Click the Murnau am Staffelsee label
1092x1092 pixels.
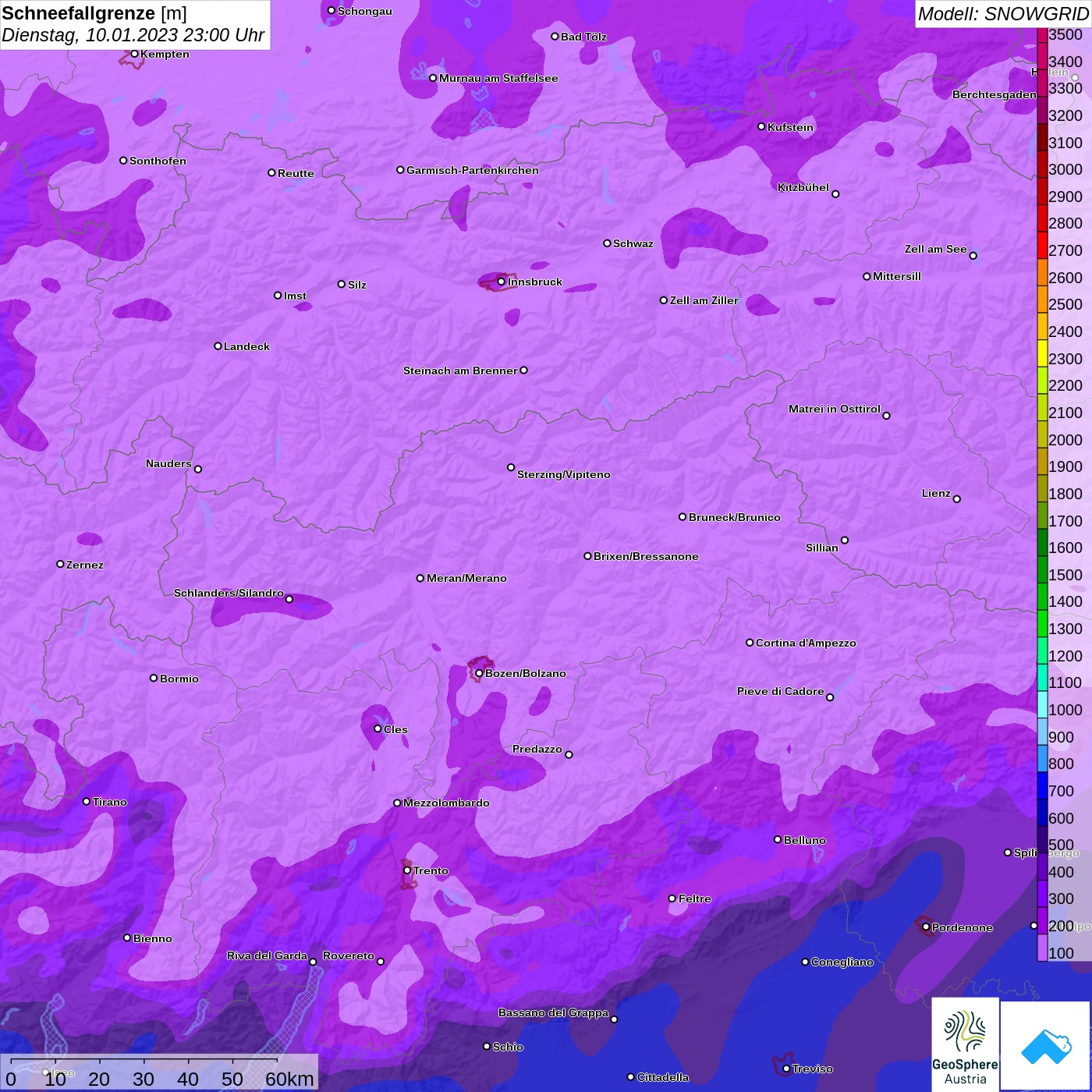pos(498,78)
